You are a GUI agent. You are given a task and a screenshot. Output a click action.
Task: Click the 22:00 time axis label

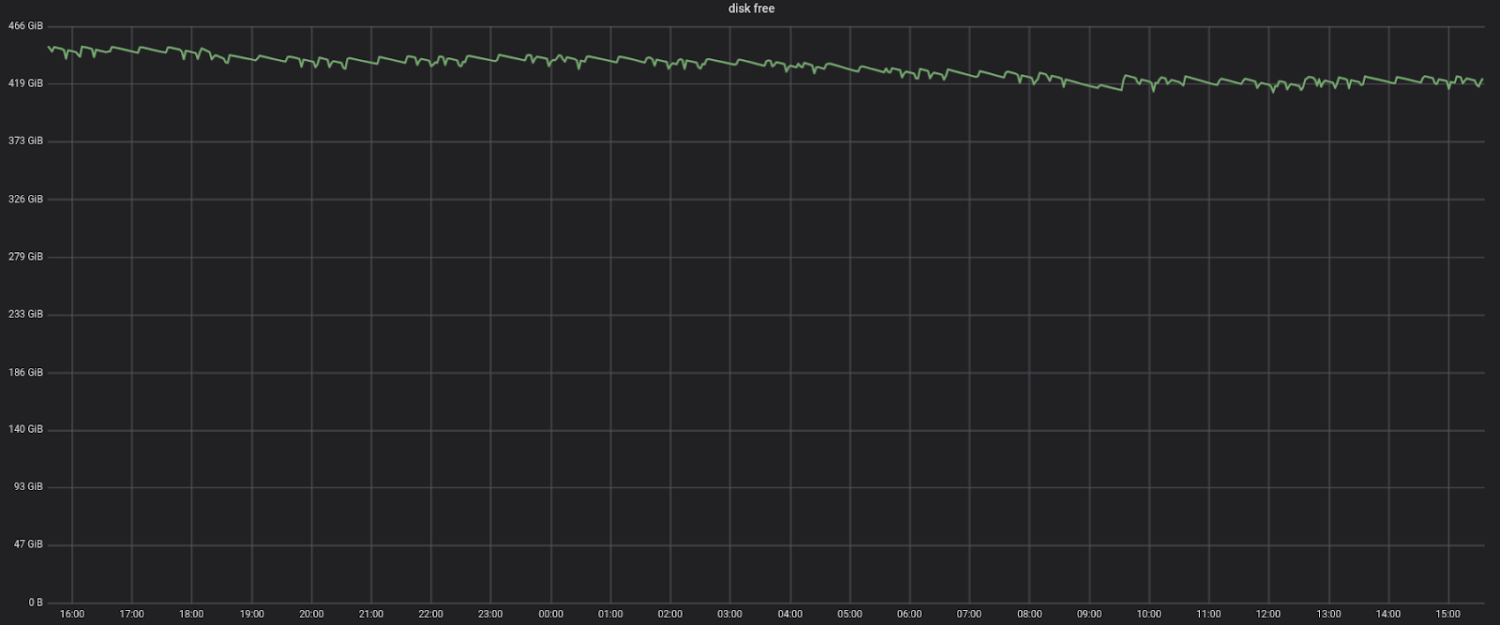(431, 614)
